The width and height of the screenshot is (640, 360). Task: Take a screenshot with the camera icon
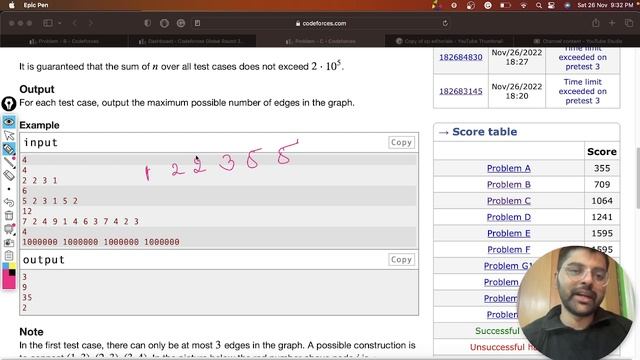tap(9, 242)
